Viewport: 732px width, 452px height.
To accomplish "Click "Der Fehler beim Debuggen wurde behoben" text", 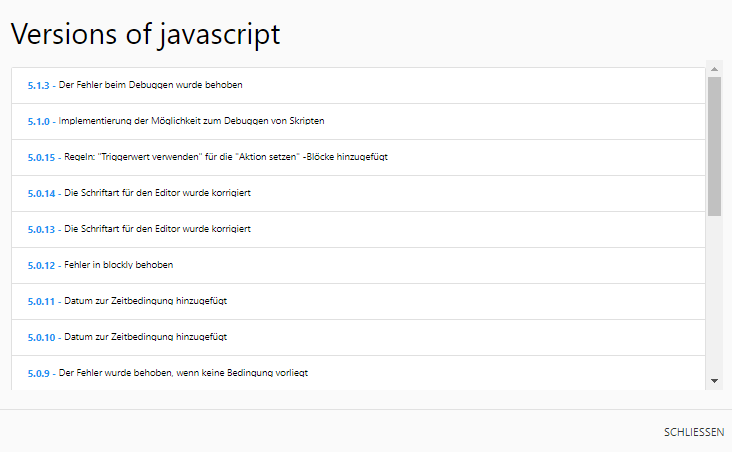I will pyautogui.click(x=151, y=85).
